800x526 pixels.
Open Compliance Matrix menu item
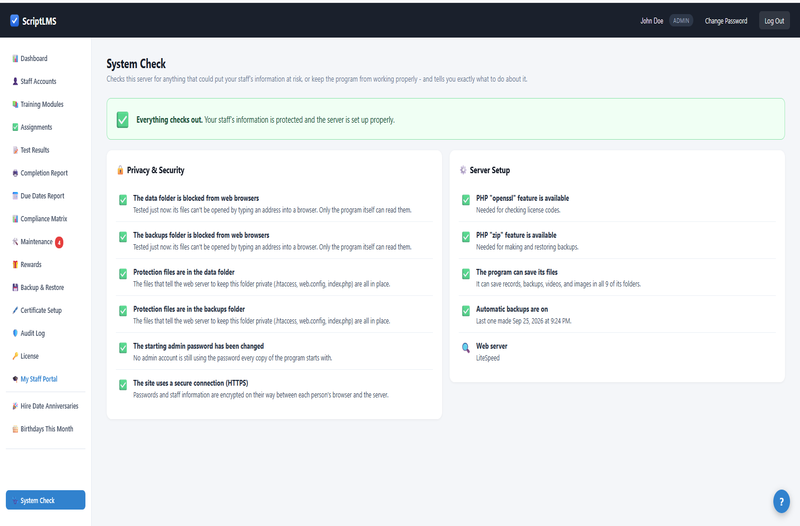[45, 219]
